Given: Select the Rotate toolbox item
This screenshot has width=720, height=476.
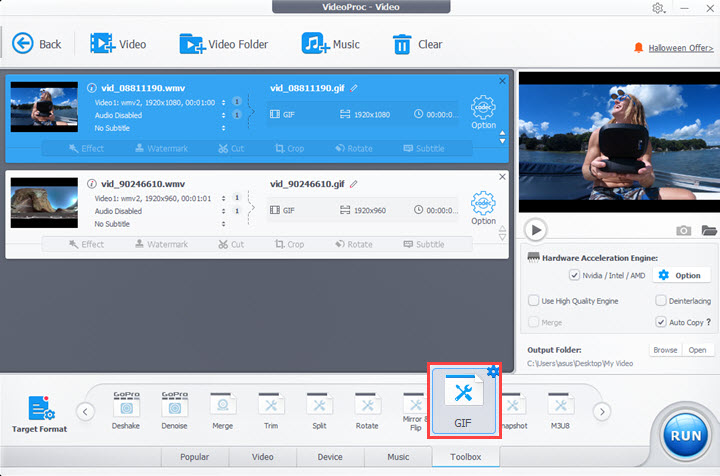Looking at the screenshot, I should coord(367,410).
